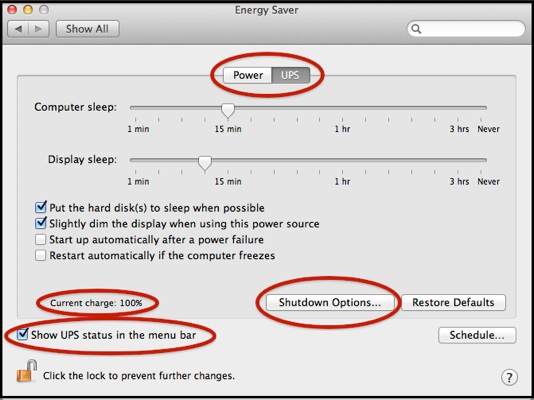Disable Slightly dim the display checkbox
The width and height of the screenshot is (534, 400).
(41, 223)
